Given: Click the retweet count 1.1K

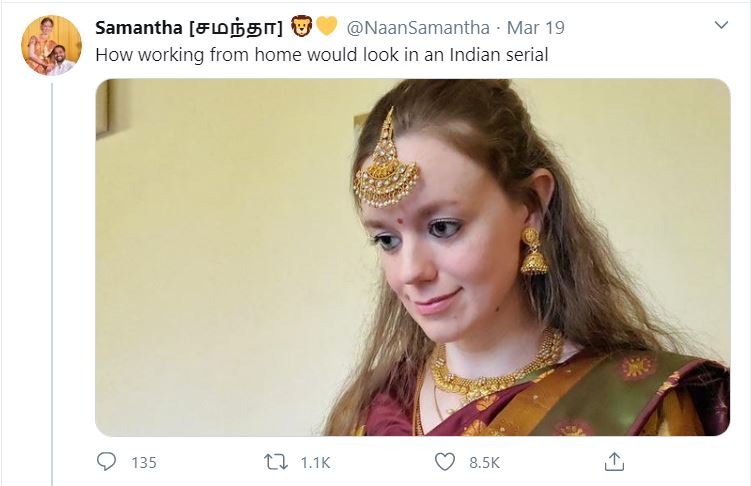Looking at the screenshot, I should tap(316, 462).
